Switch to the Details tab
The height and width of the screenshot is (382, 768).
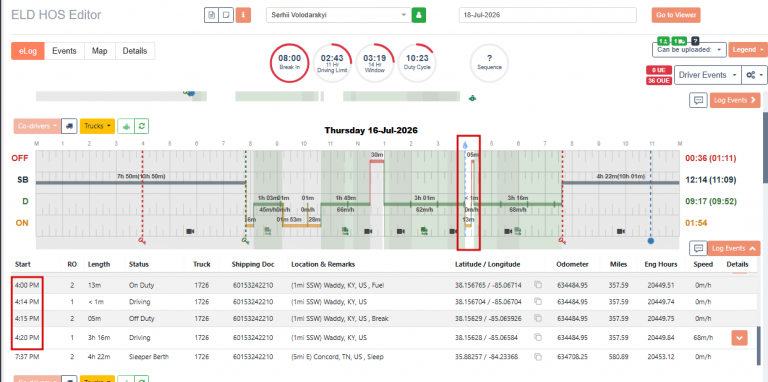click(135, 51)
